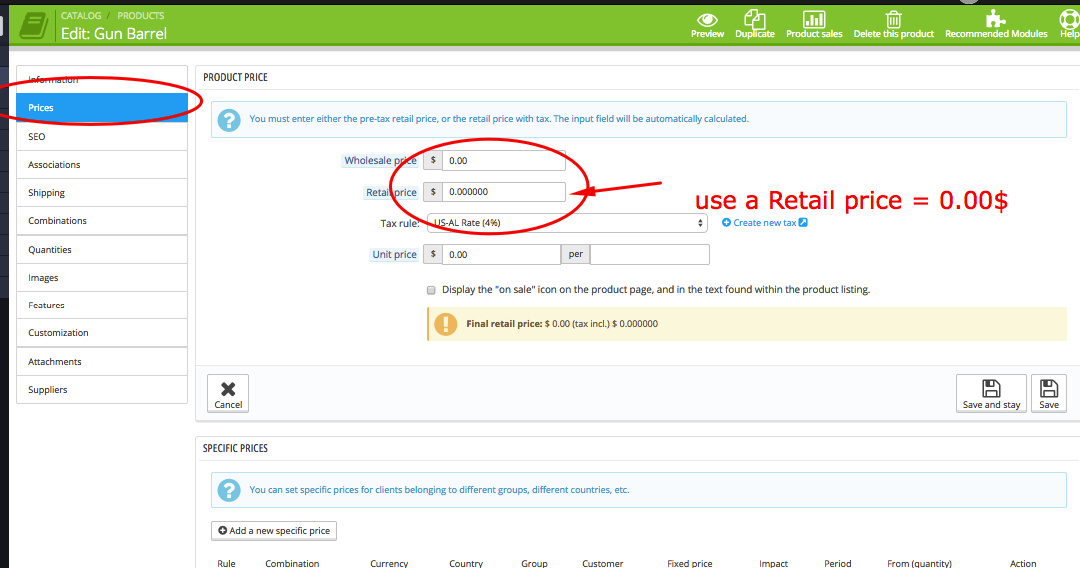This screenshot has height=568, width=1080.
Task: Select the Features tab
Action: pyautogui.click(x=102, y=305)
